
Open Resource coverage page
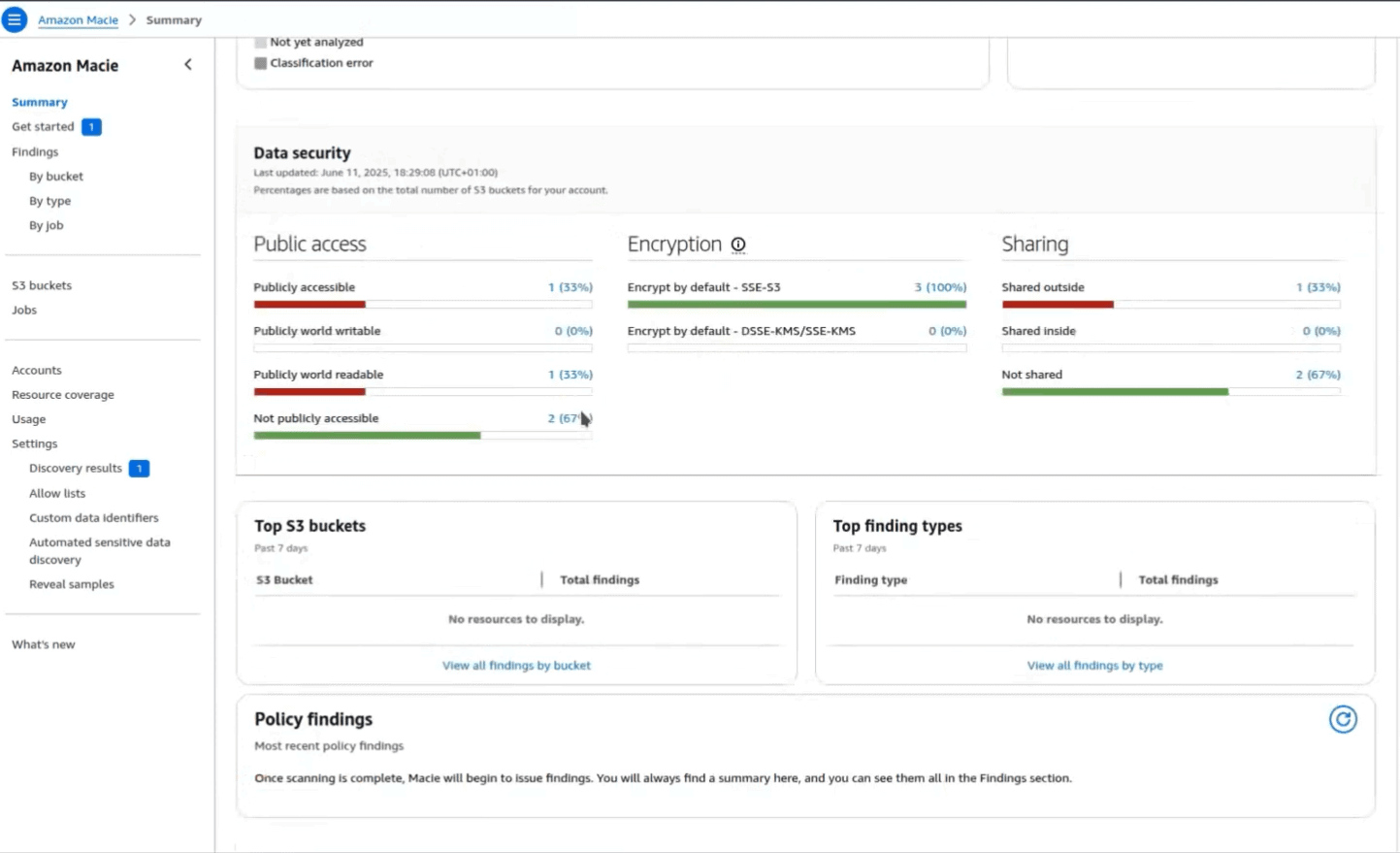point(63,395)
